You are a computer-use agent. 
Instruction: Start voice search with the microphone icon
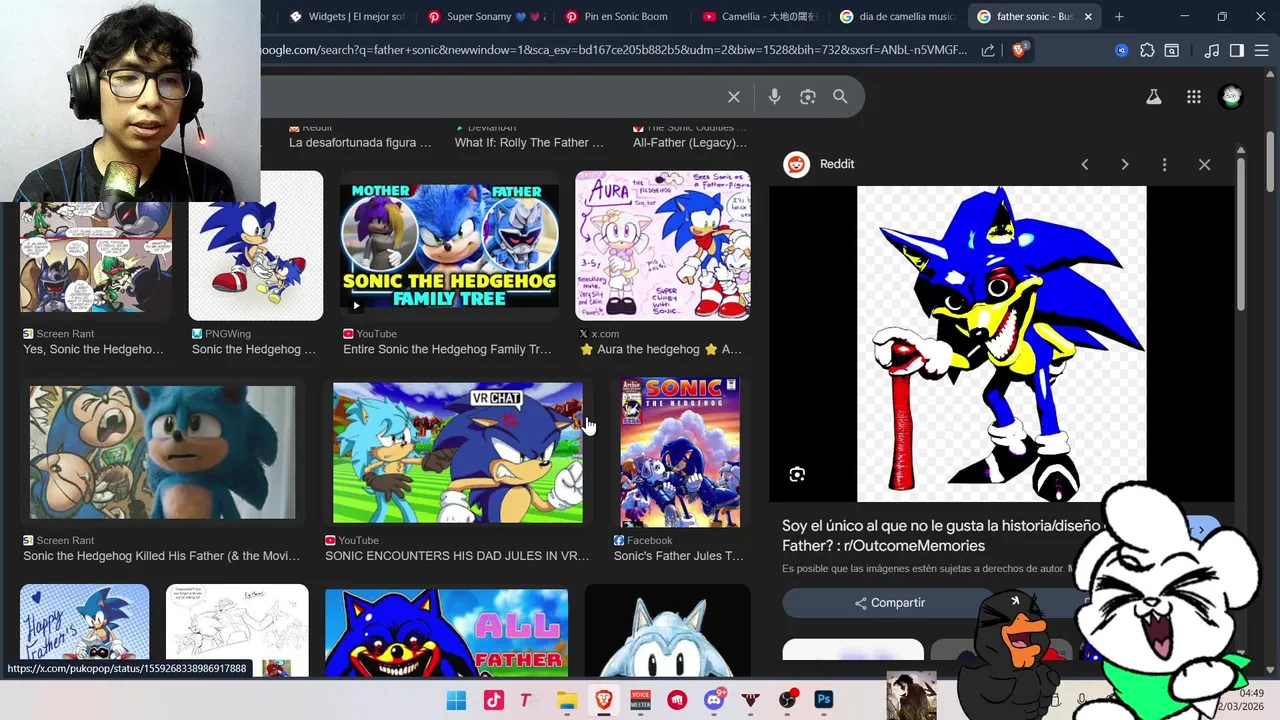pos(774,97)
